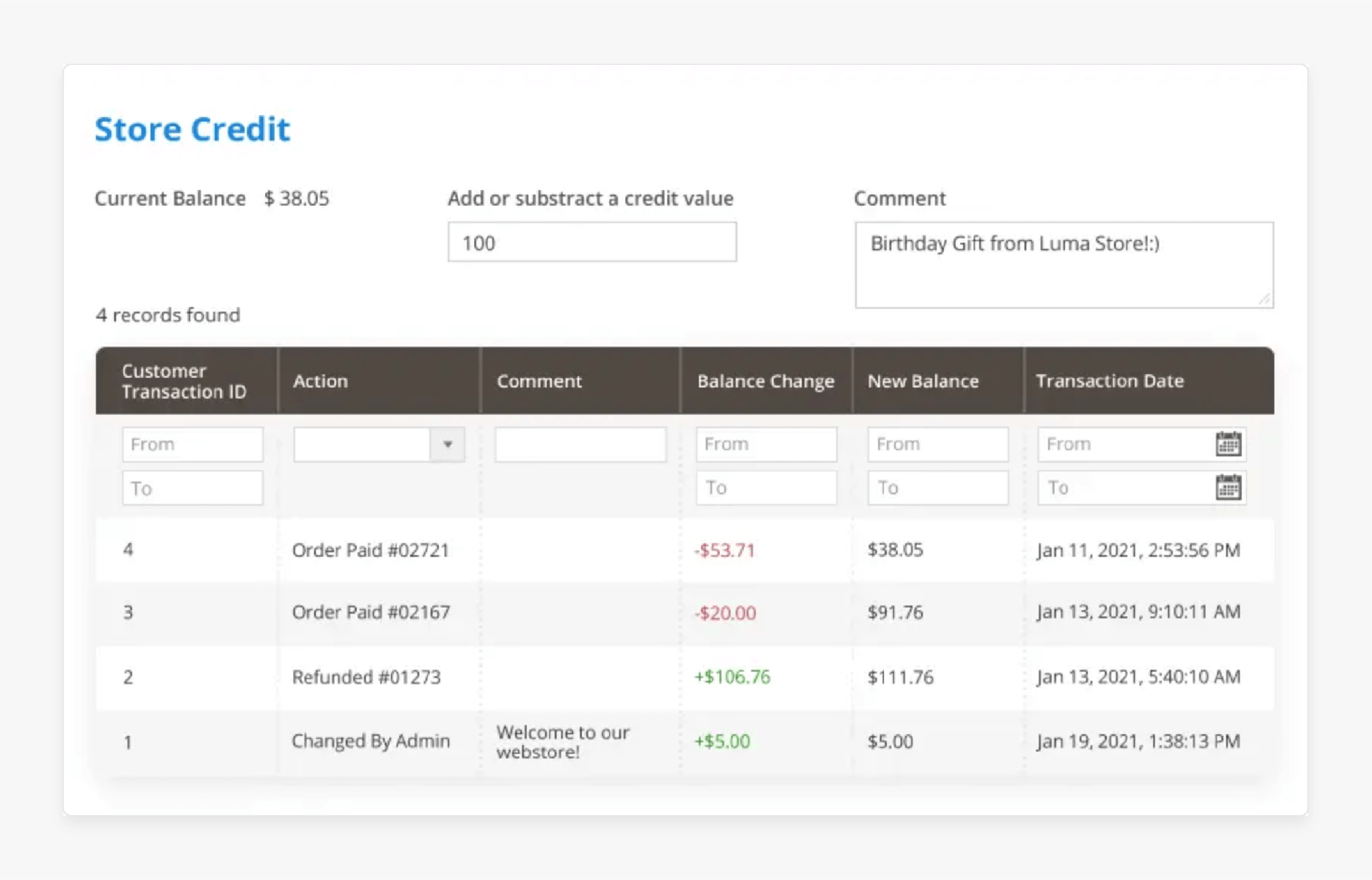This screenshot has width=1372, height=880.
Task: Focus Customer Transaction ID From filter
Action: click(192, 444)
